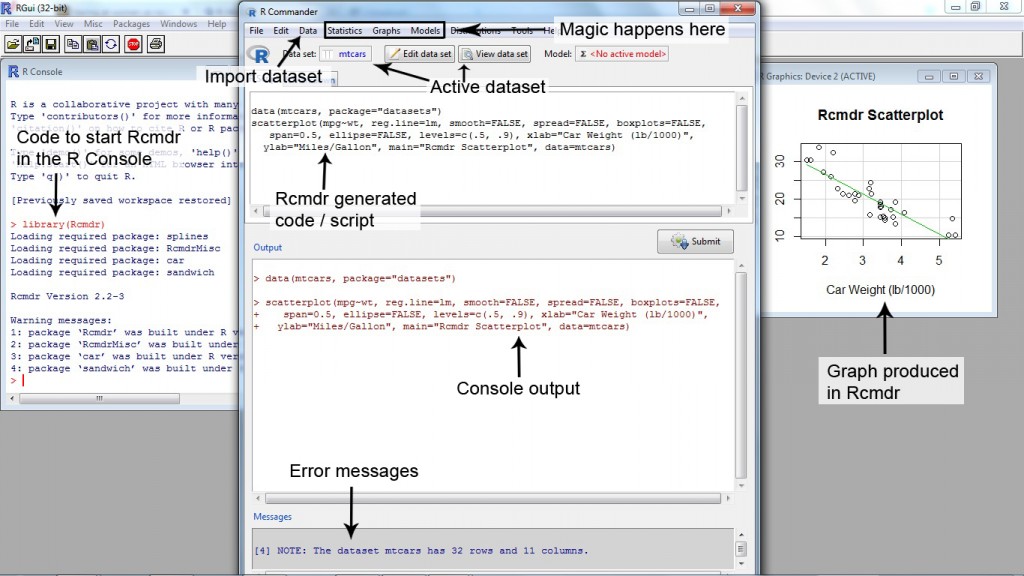This screenshot has width=1024, height=576.
Task: Close the R Graphics Device window
Action: (979, 76)
